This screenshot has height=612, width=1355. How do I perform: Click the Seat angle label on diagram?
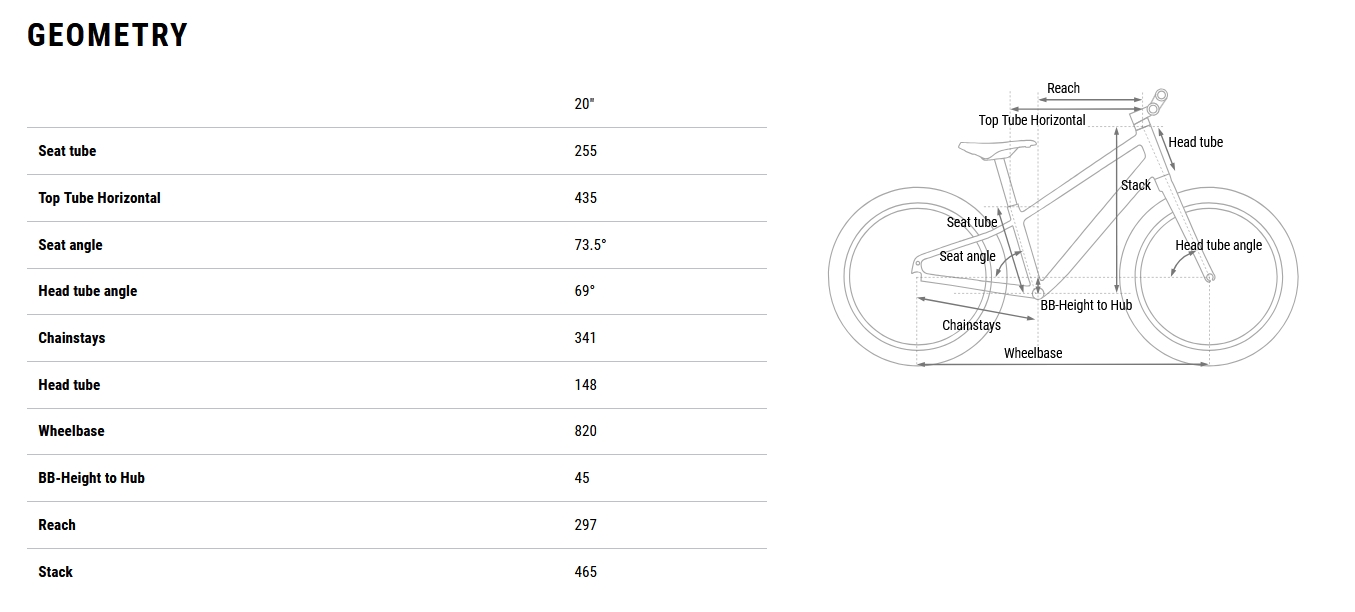967,256
